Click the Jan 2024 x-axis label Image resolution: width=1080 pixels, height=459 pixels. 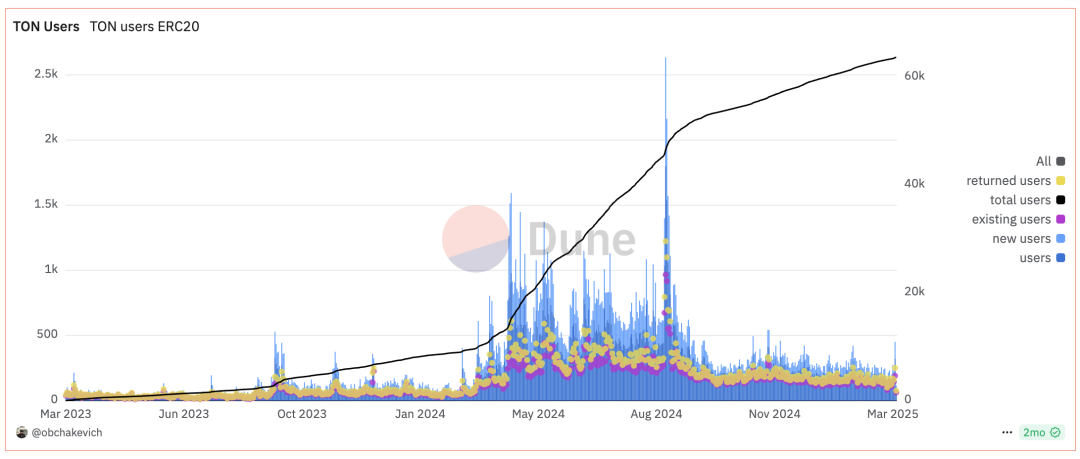[x=420, y=413]
